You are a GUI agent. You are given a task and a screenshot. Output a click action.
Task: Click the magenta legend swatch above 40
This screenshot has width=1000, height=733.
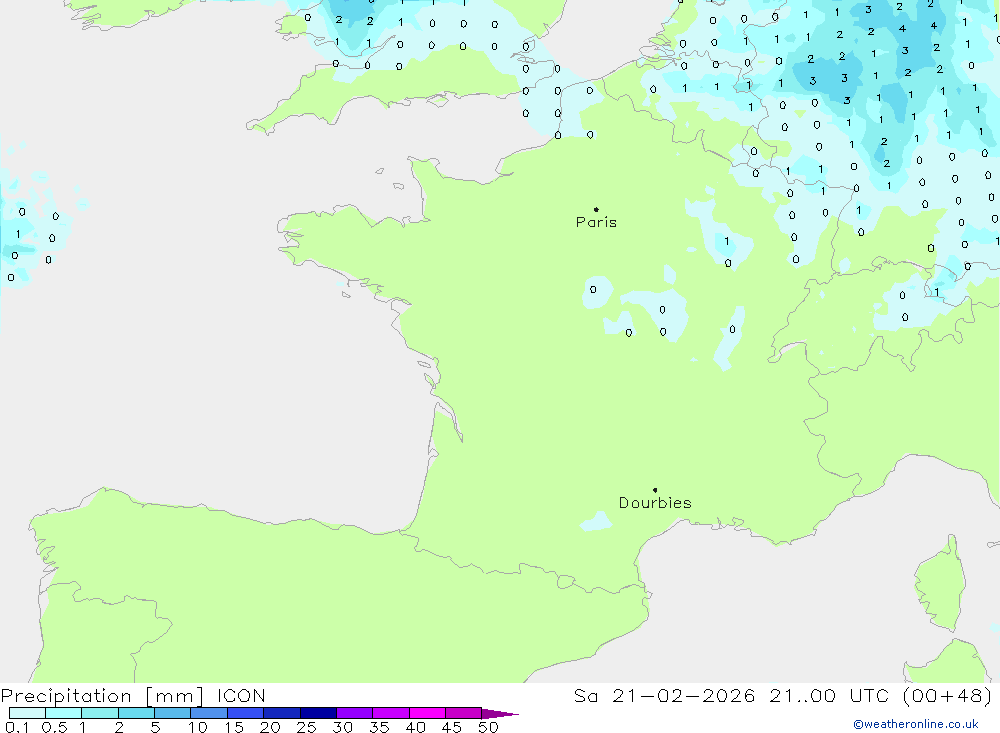[427, 713]
